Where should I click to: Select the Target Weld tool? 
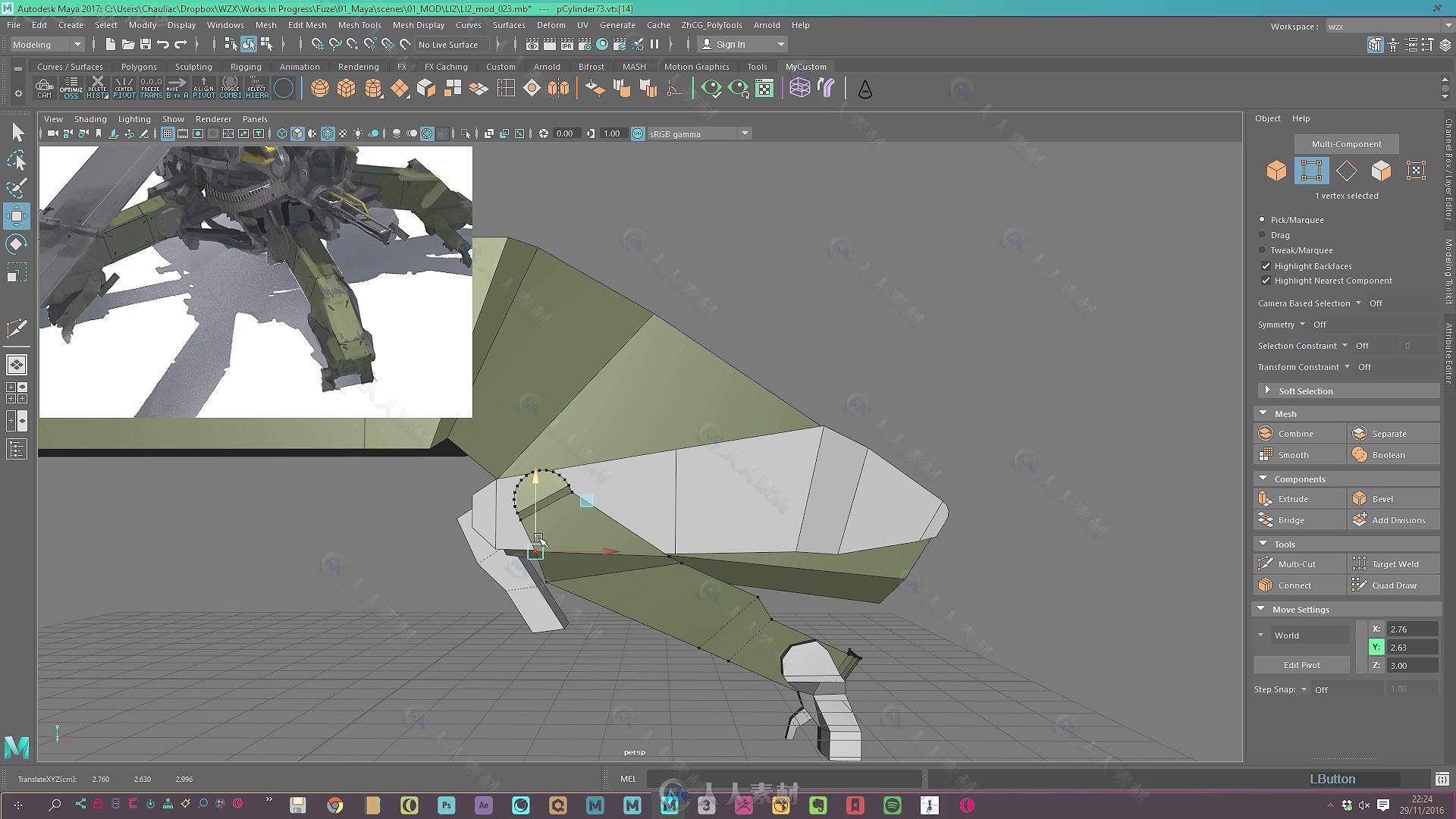pos(1393,563)
